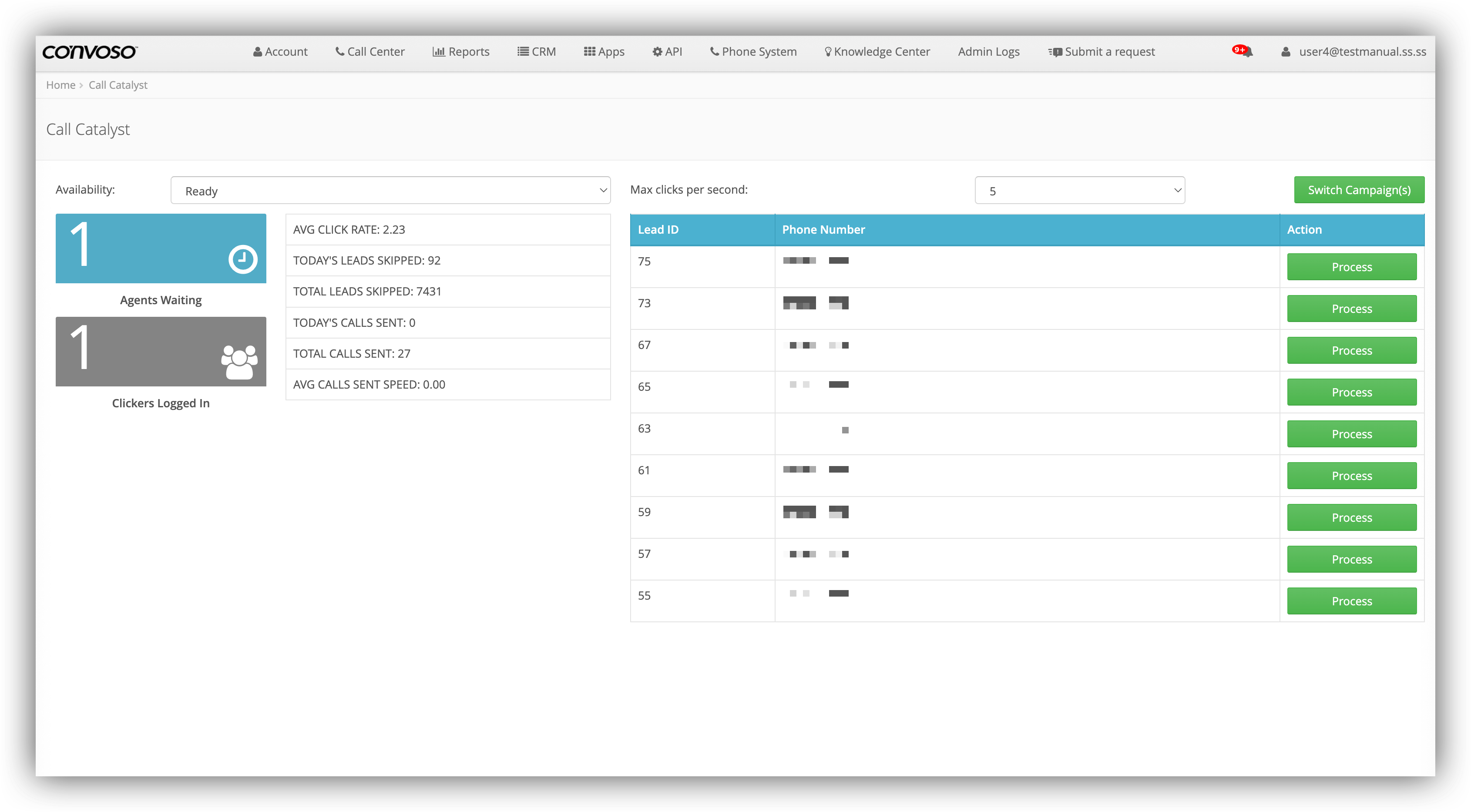1471x812 pixels.
Task: Process lead 63
Action: pos(1351,434)
